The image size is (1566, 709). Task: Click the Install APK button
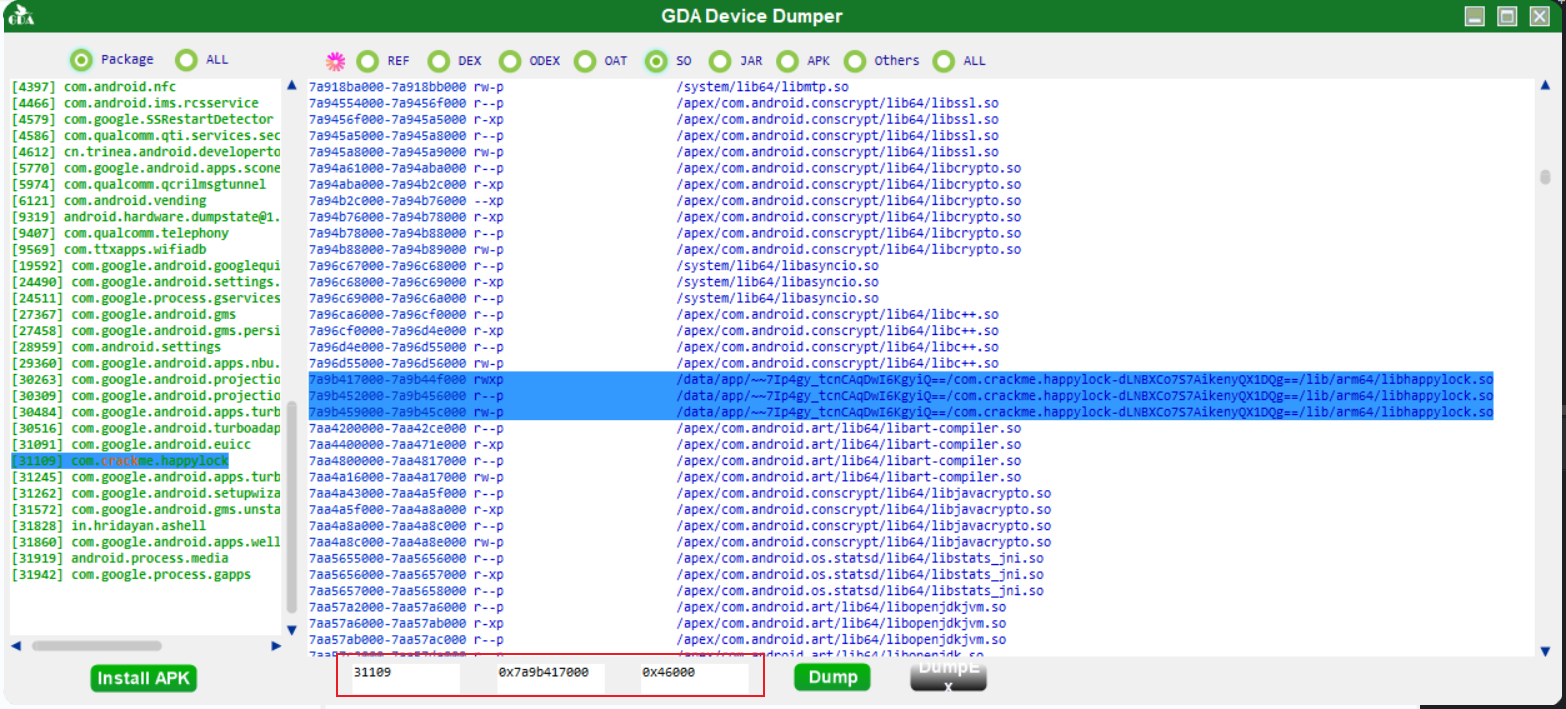tap(144, 677)
